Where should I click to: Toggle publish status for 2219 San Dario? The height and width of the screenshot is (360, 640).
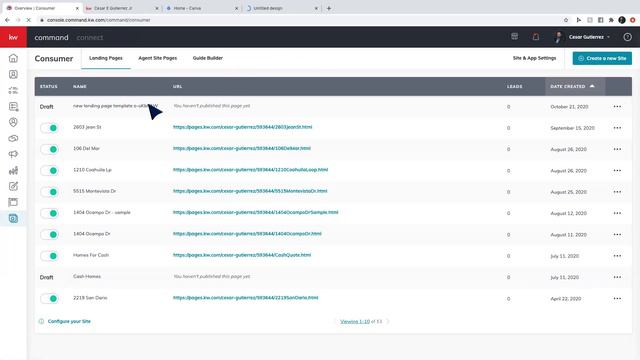coord(49,298)
